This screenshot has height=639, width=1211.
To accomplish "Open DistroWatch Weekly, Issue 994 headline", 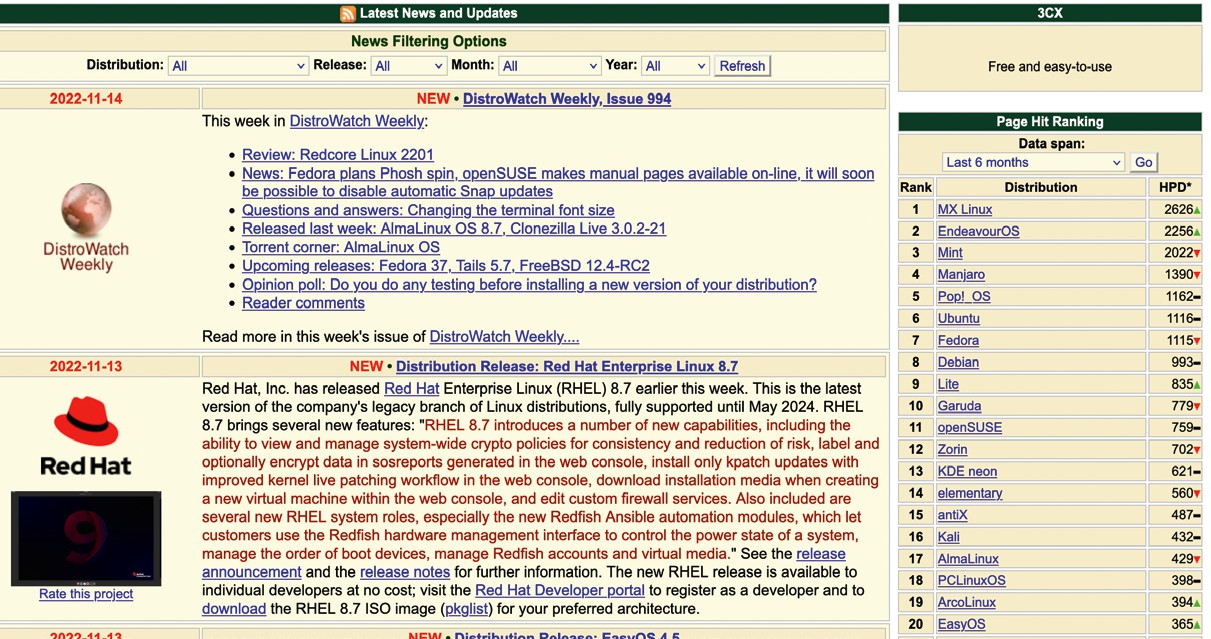I will pos(566,99).
